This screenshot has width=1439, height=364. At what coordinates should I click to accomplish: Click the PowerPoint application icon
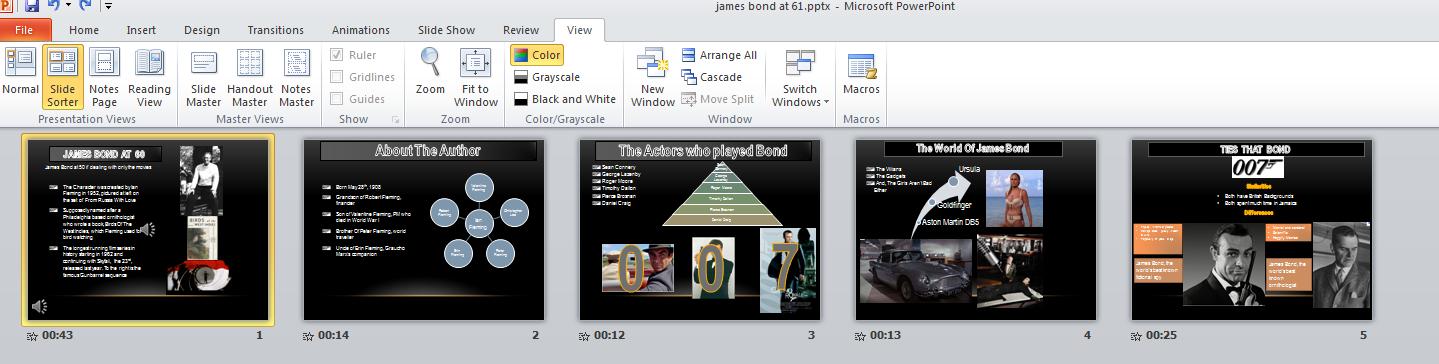(x=7, y=6)
